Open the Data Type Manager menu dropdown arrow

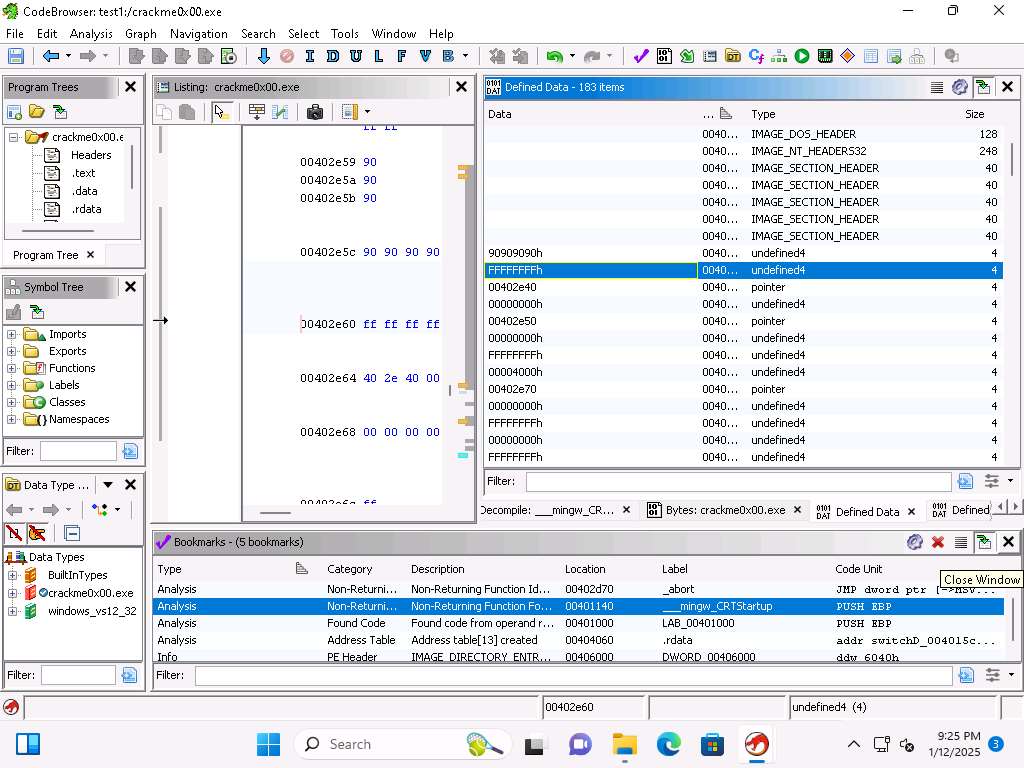pos(108,485)
